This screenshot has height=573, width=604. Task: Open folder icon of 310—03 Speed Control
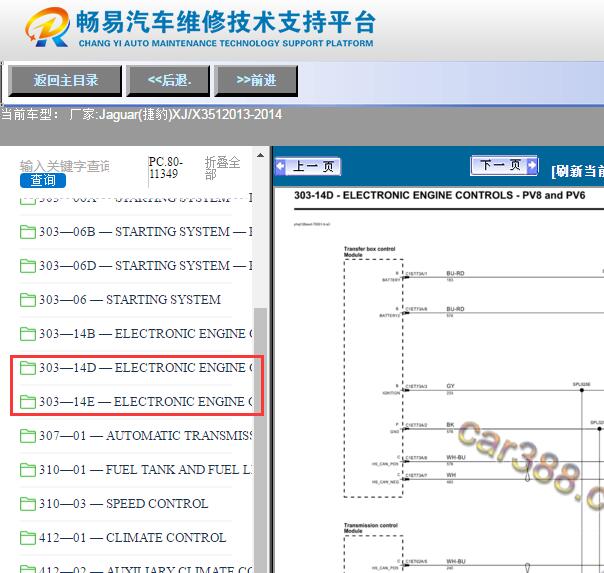point(27,504)
